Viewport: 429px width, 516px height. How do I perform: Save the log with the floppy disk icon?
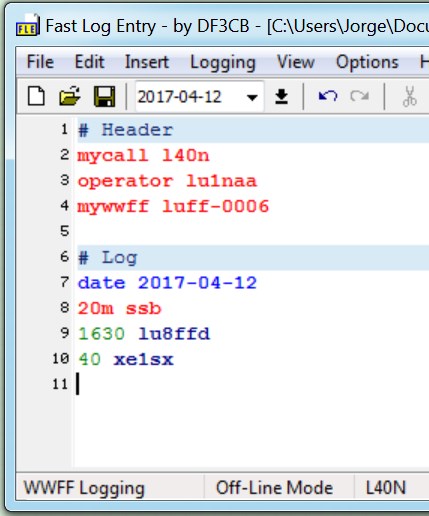point(105,97)
